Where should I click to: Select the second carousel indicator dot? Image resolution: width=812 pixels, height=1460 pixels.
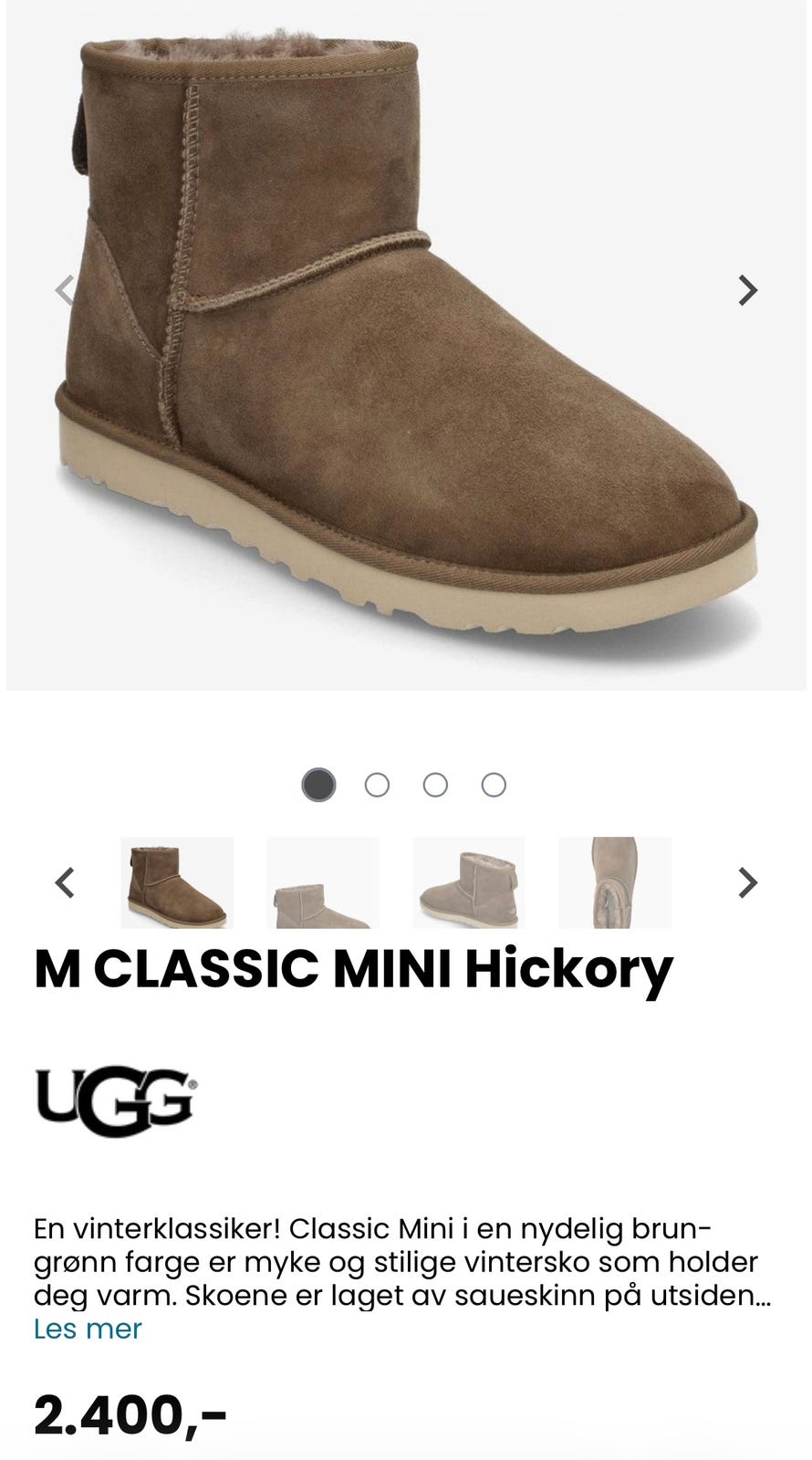377,785
